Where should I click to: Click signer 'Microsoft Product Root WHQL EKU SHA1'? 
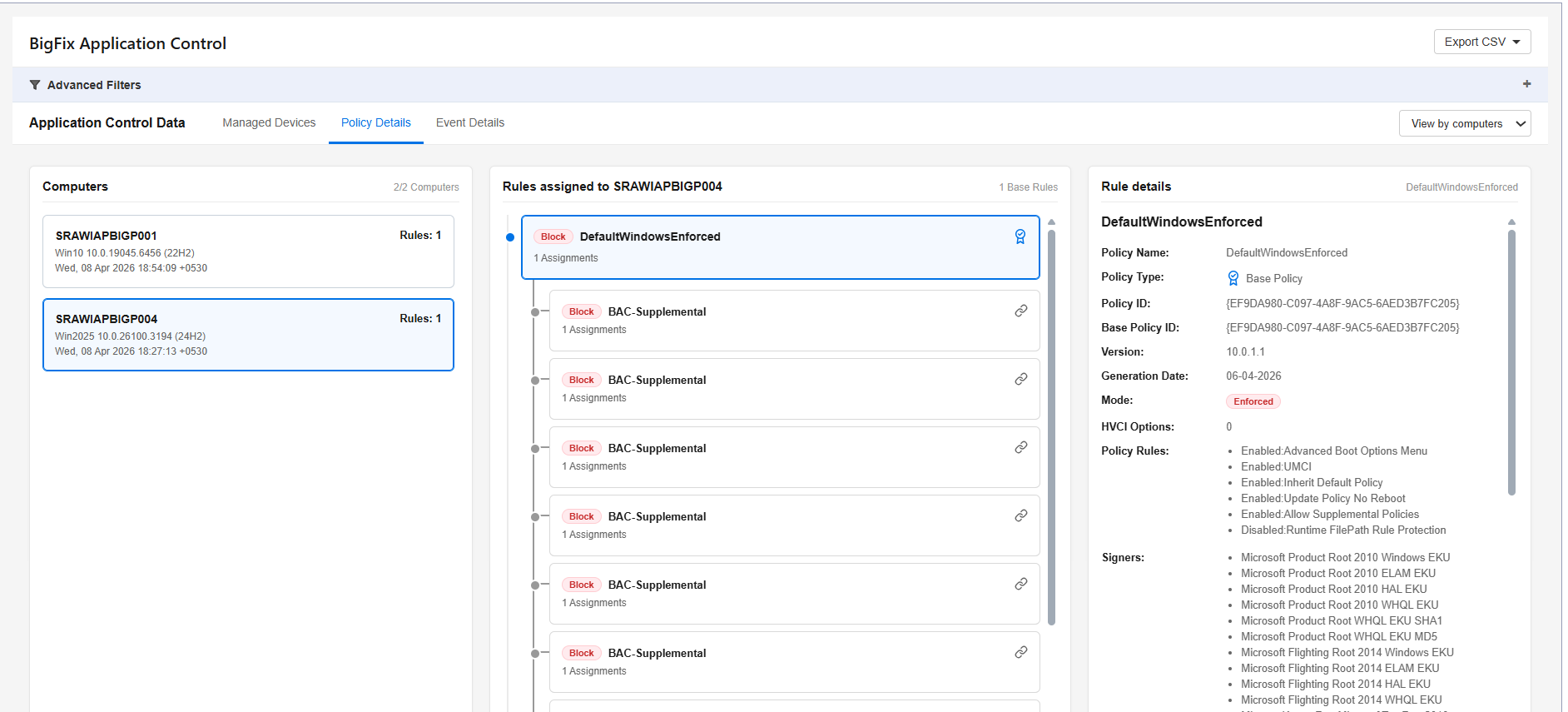(x=1342, y=621)
